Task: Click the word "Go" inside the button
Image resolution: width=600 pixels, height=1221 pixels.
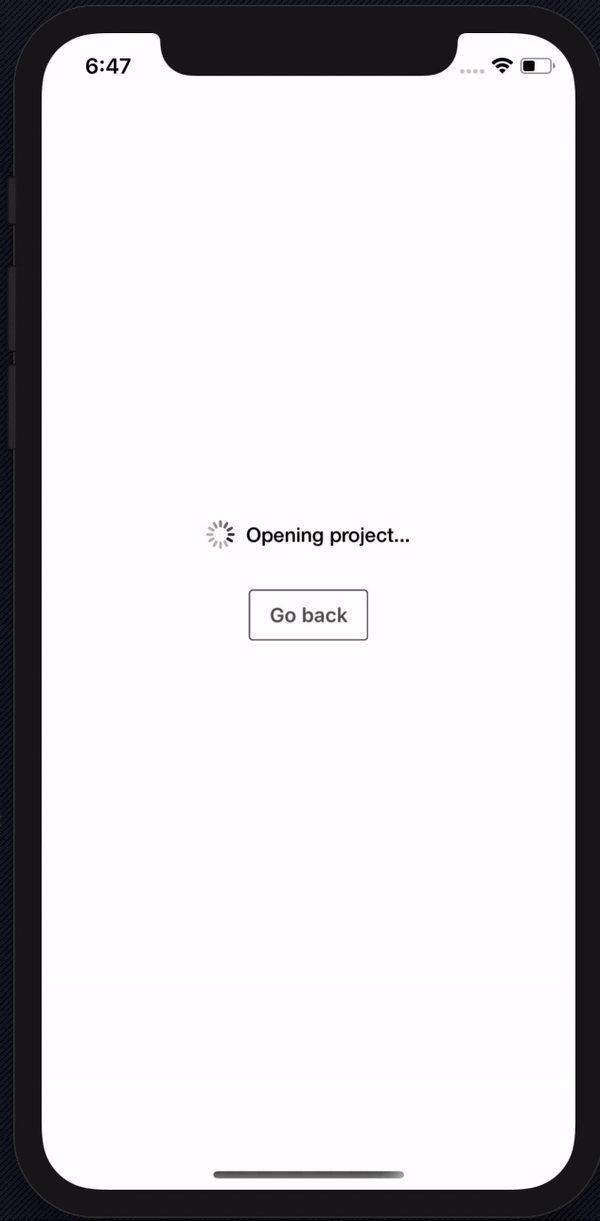Action: 283,615
